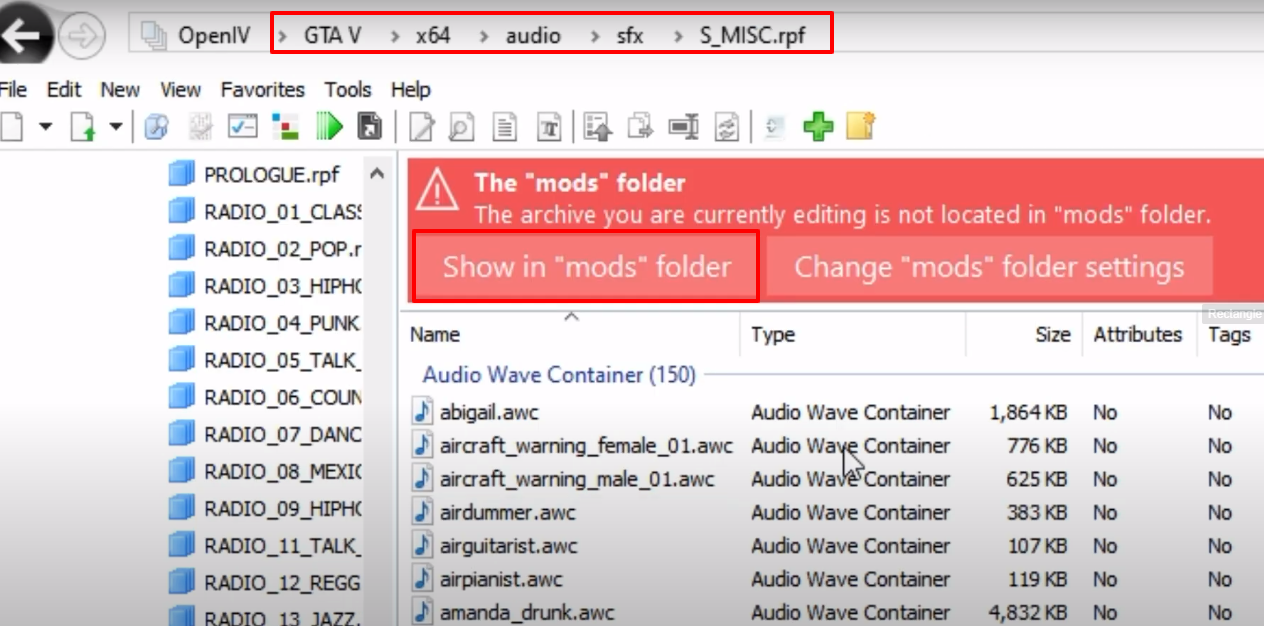Sort the list by Attributes column header

coord(1139,335)
